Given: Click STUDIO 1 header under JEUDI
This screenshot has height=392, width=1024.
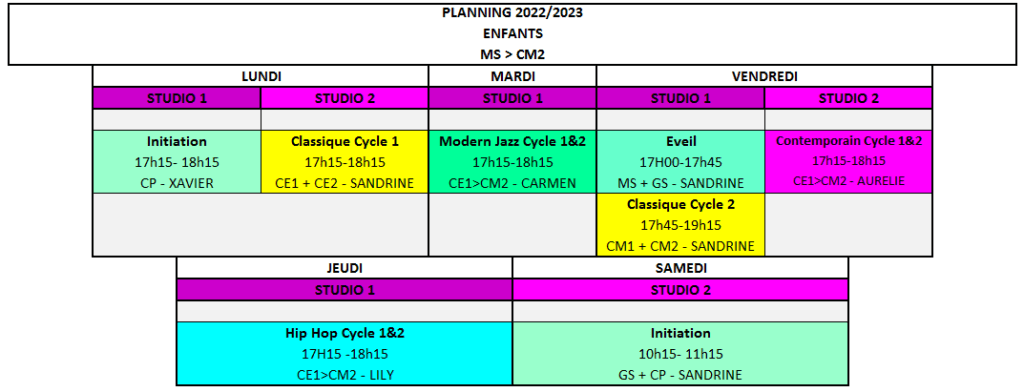Looking at the screenshot, I should [345, 290].
